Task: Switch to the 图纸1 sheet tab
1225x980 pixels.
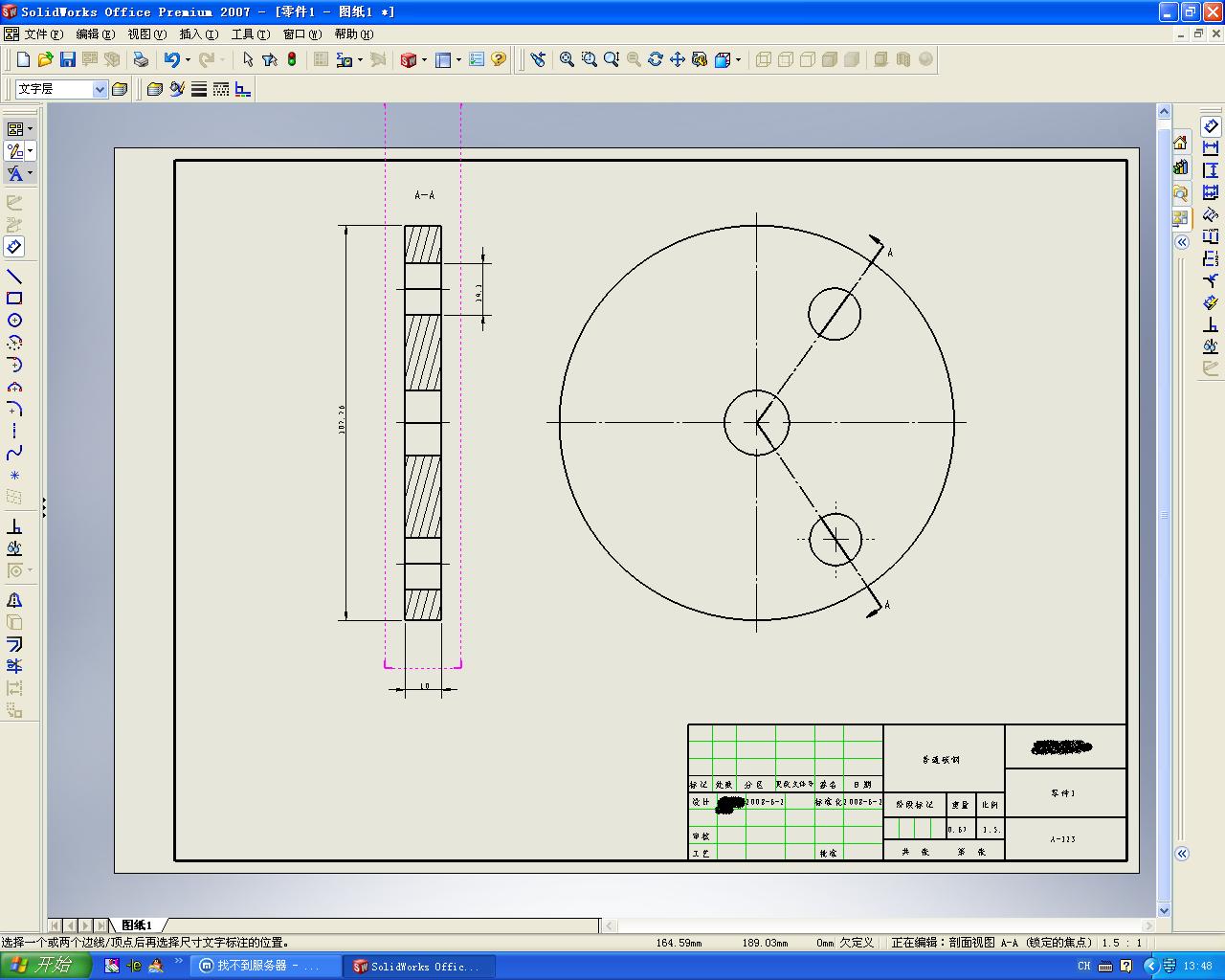Action: [137, 925]
